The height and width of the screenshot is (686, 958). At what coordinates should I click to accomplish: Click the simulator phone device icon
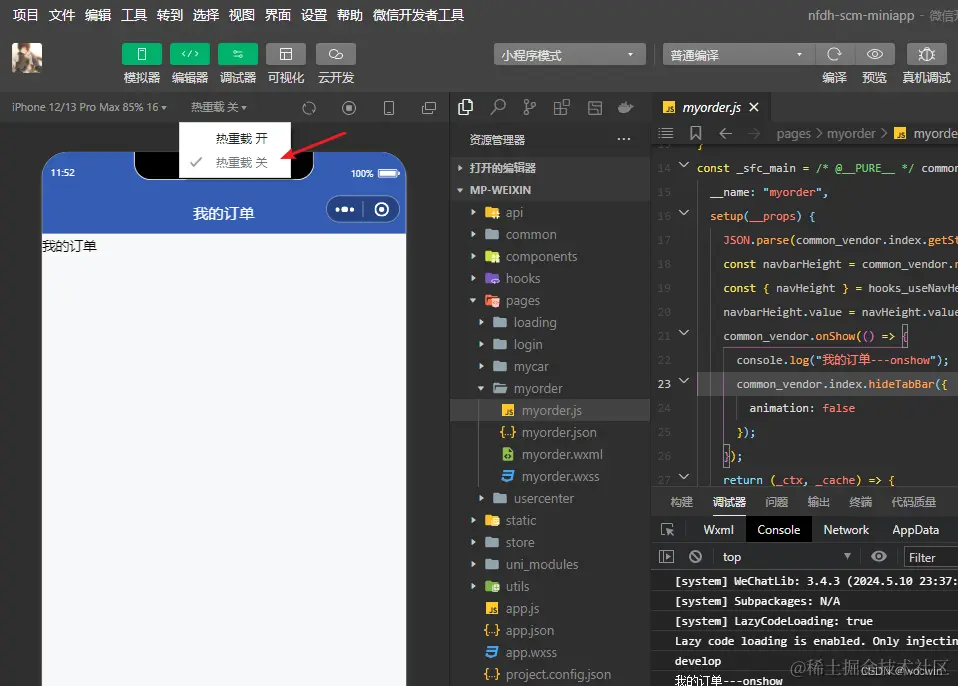tap(389, 108)
